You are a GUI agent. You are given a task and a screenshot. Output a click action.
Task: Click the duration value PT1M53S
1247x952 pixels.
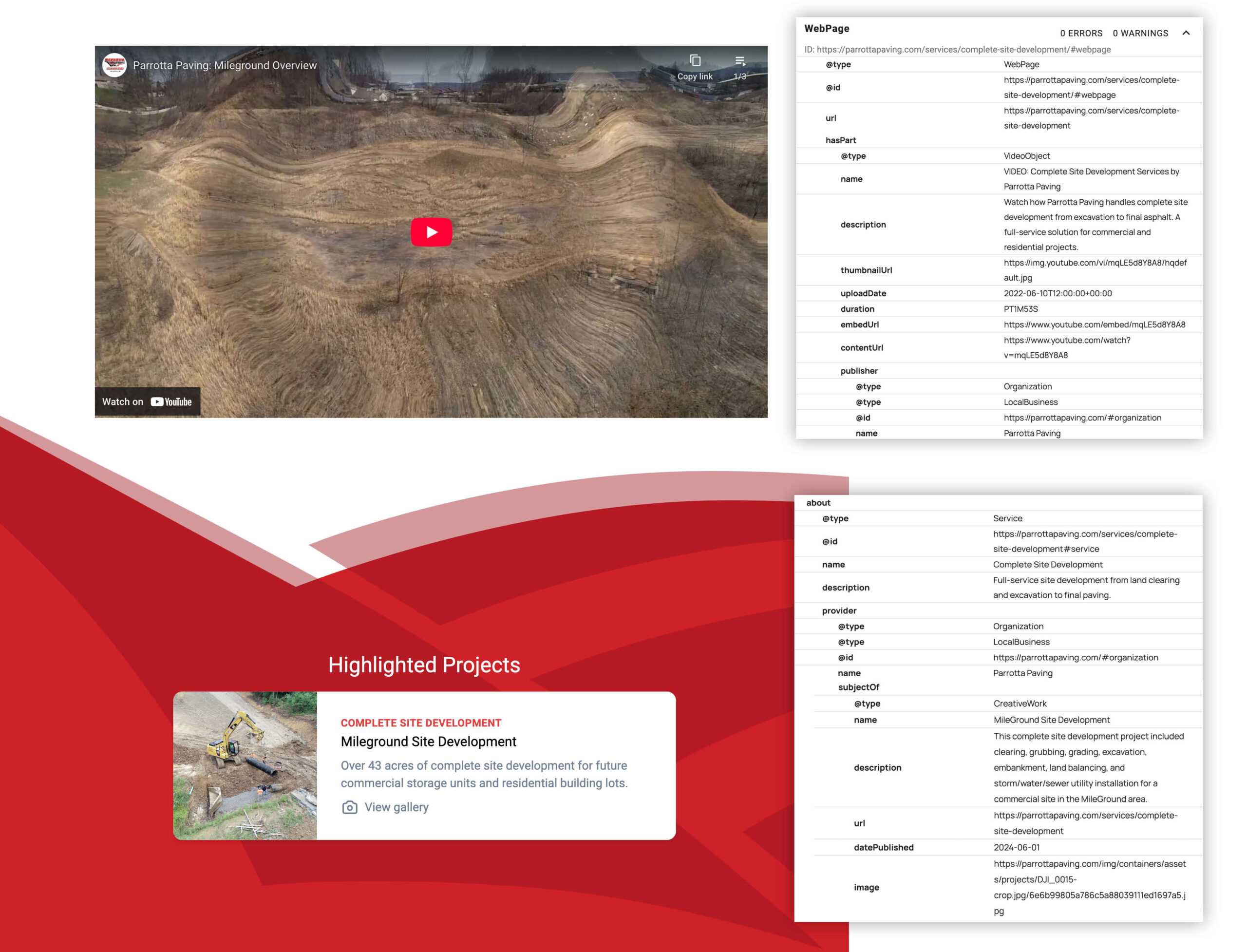pyautogui.click(x=1021, y=309)
